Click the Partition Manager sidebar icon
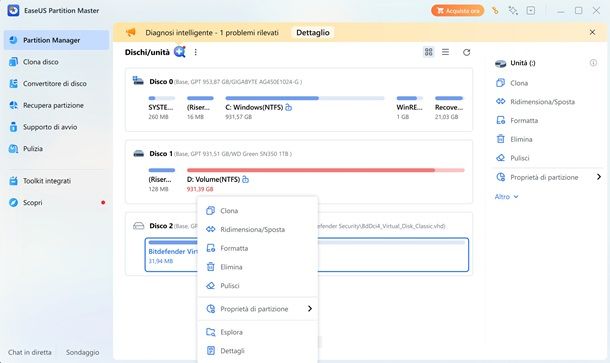The image size is (610, 363). [x=13, y=40]
